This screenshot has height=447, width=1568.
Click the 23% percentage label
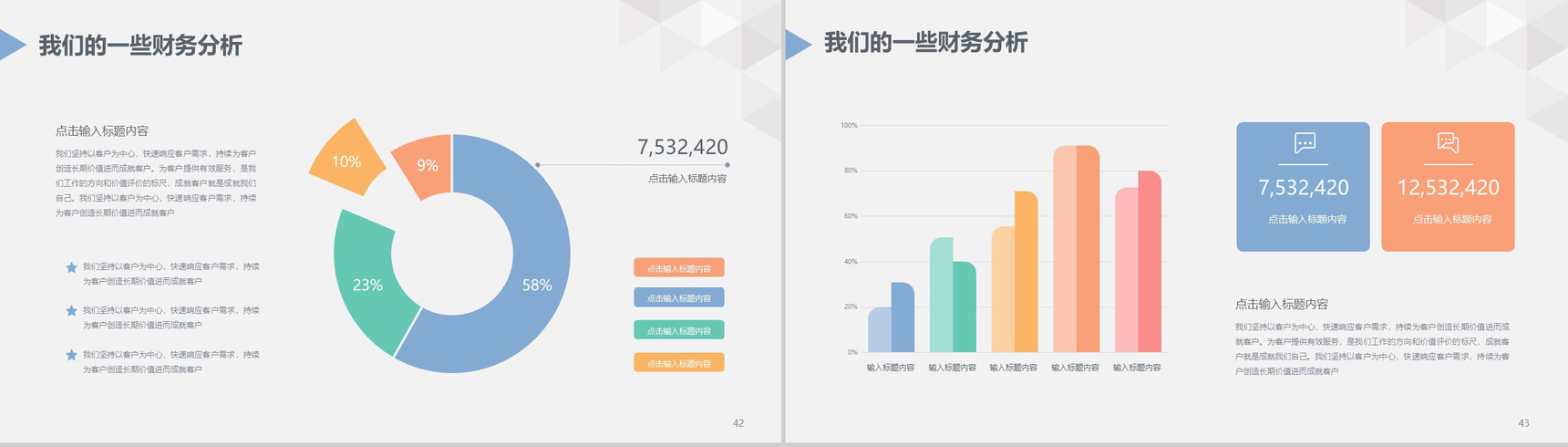[x=367, y=285]
